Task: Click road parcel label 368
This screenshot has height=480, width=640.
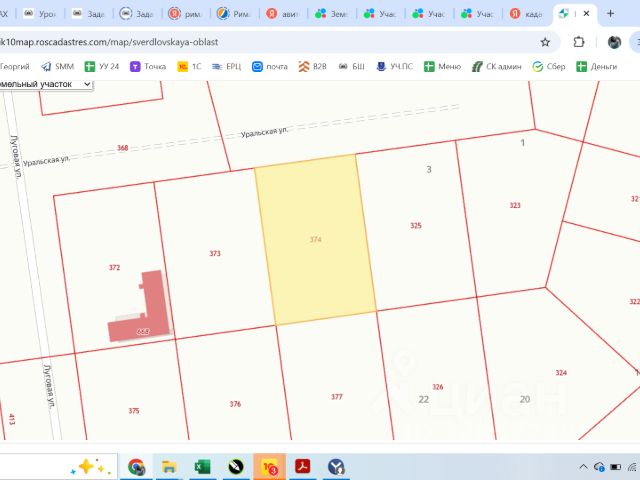Action: click(122, 148)
